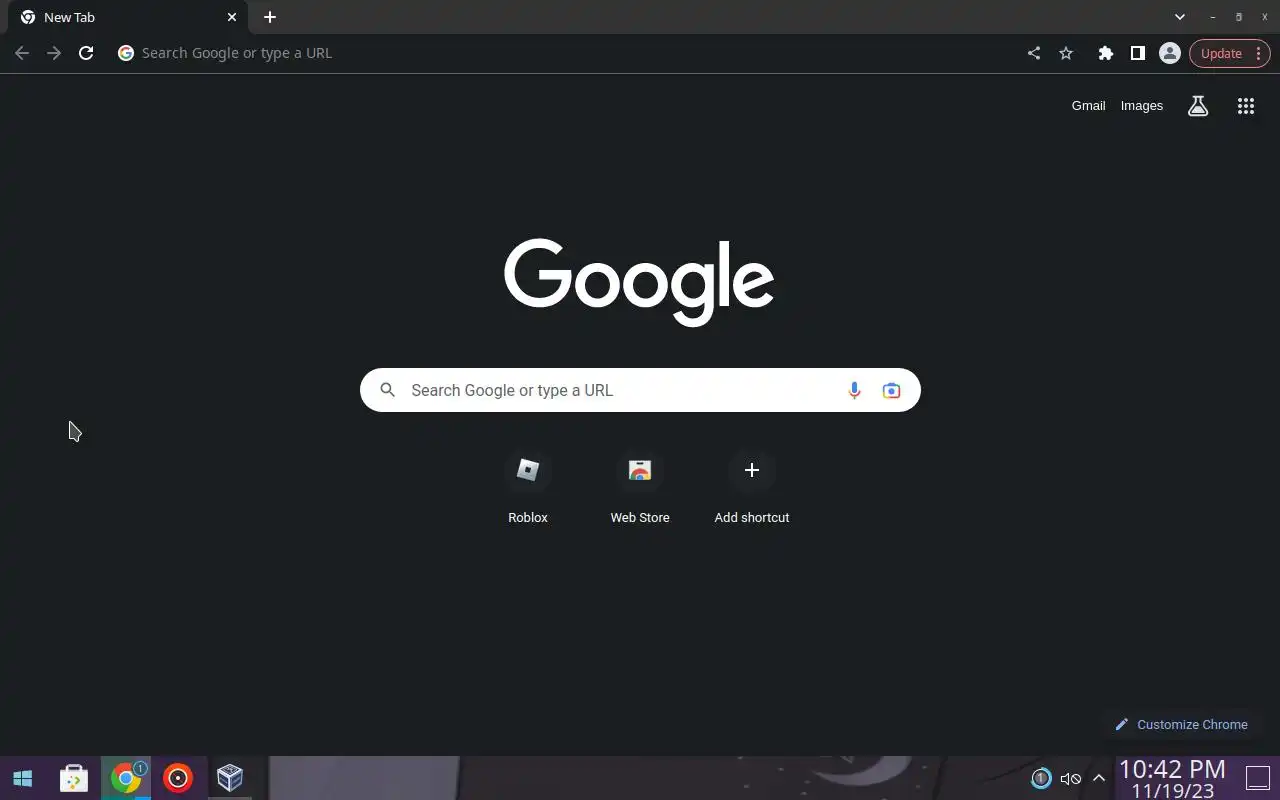Screen dimensions: 1280x800
Task: Click the forward navigation arrow
Action: tap(54, 53)
